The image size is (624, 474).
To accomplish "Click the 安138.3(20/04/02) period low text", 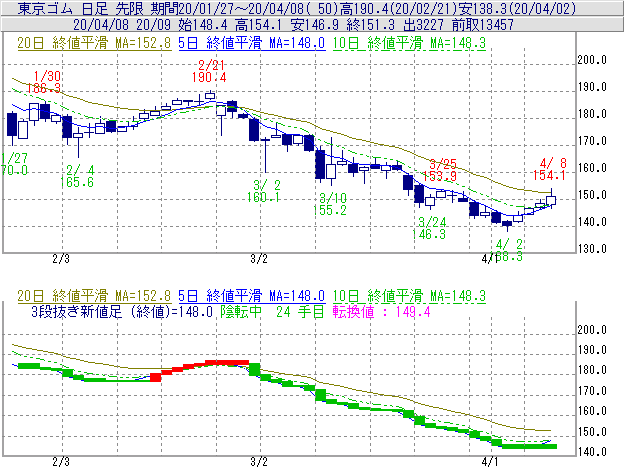I will (x=515, y=8).
